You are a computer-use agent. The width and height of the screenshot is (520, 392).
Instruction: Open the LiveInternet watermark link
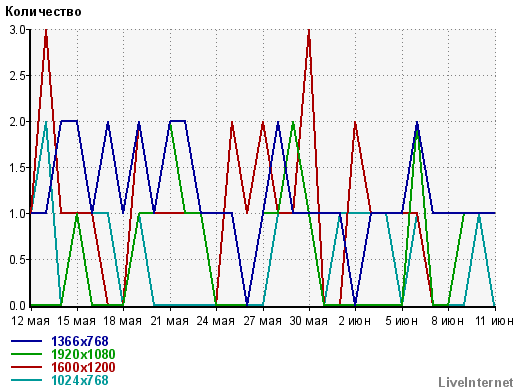click(x=476, y=382)
